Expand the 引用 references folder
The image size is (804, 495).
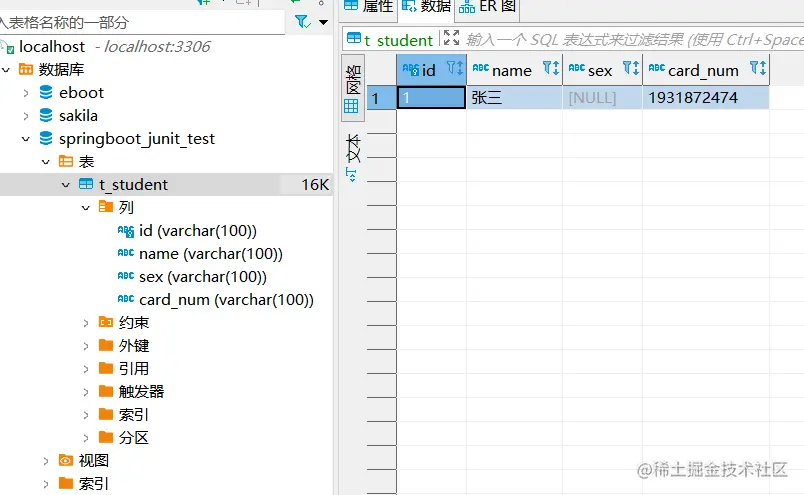(86, 369)
